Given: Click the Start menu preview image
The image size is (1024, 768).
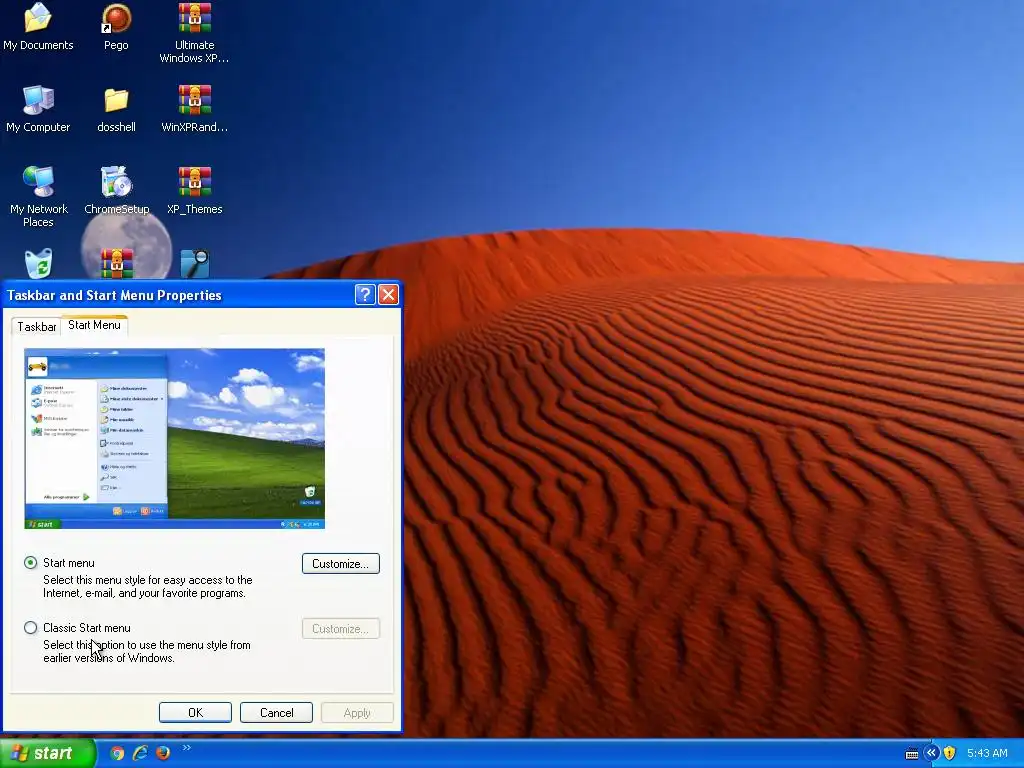Looking at the screenshot, I should [174, 439].
